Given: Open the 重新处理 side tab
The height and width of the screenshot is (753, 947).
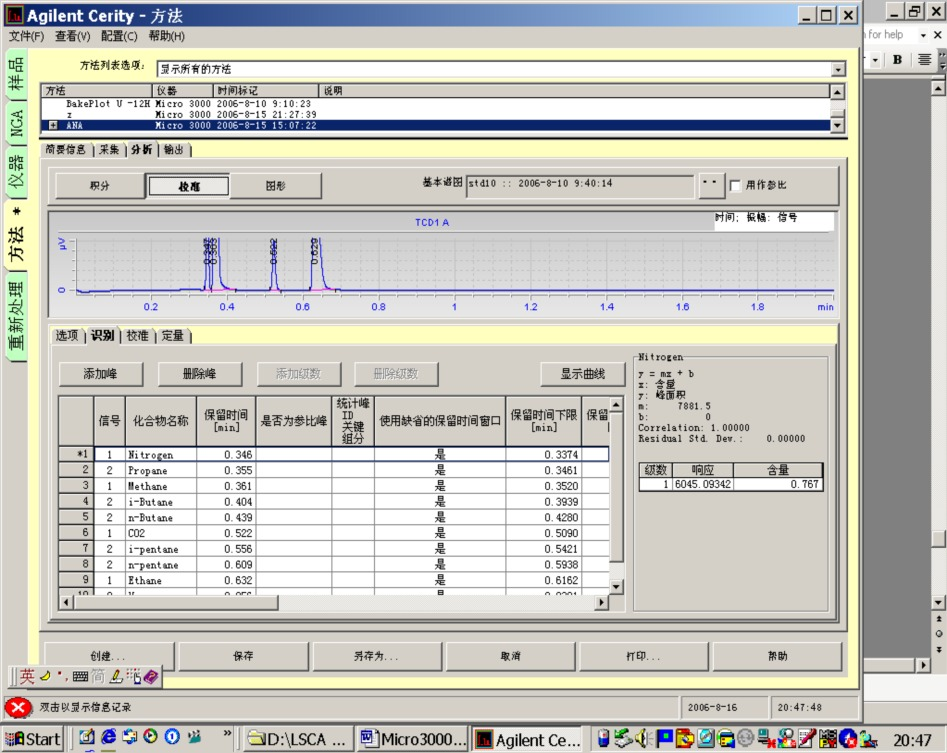Looking at the screenshot, I should 16,316.
